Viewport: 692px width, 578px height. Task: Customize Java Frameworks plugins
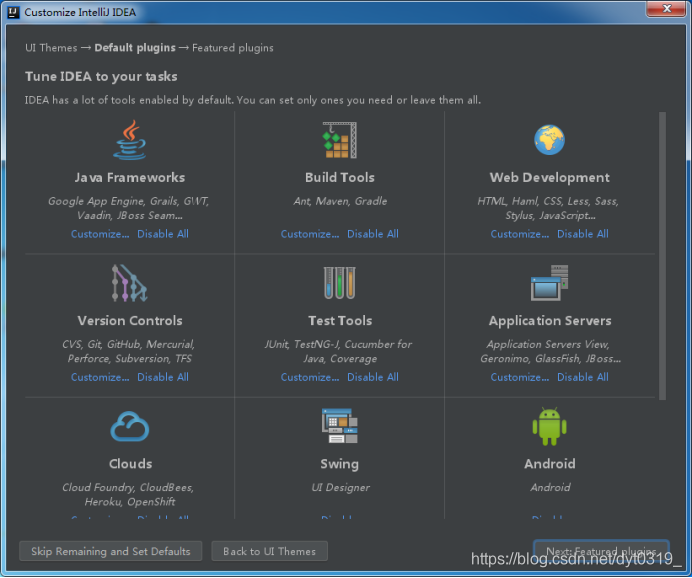(100, 234)
